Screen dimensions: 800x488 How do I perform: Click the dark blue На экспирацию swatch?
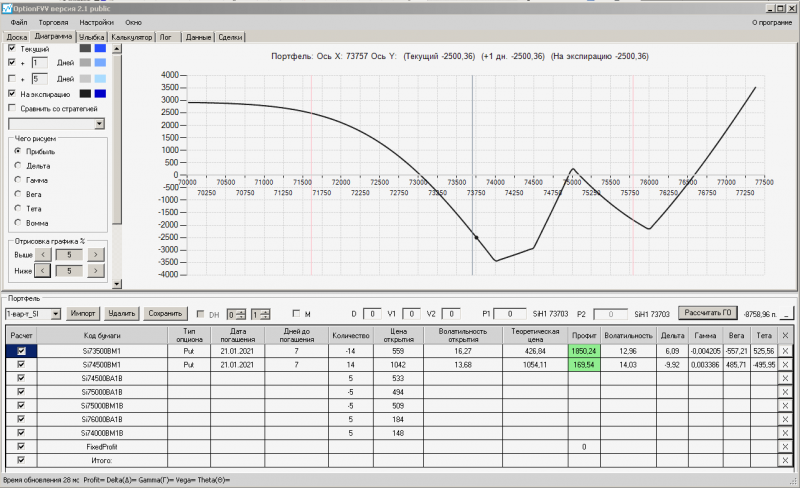101,93
